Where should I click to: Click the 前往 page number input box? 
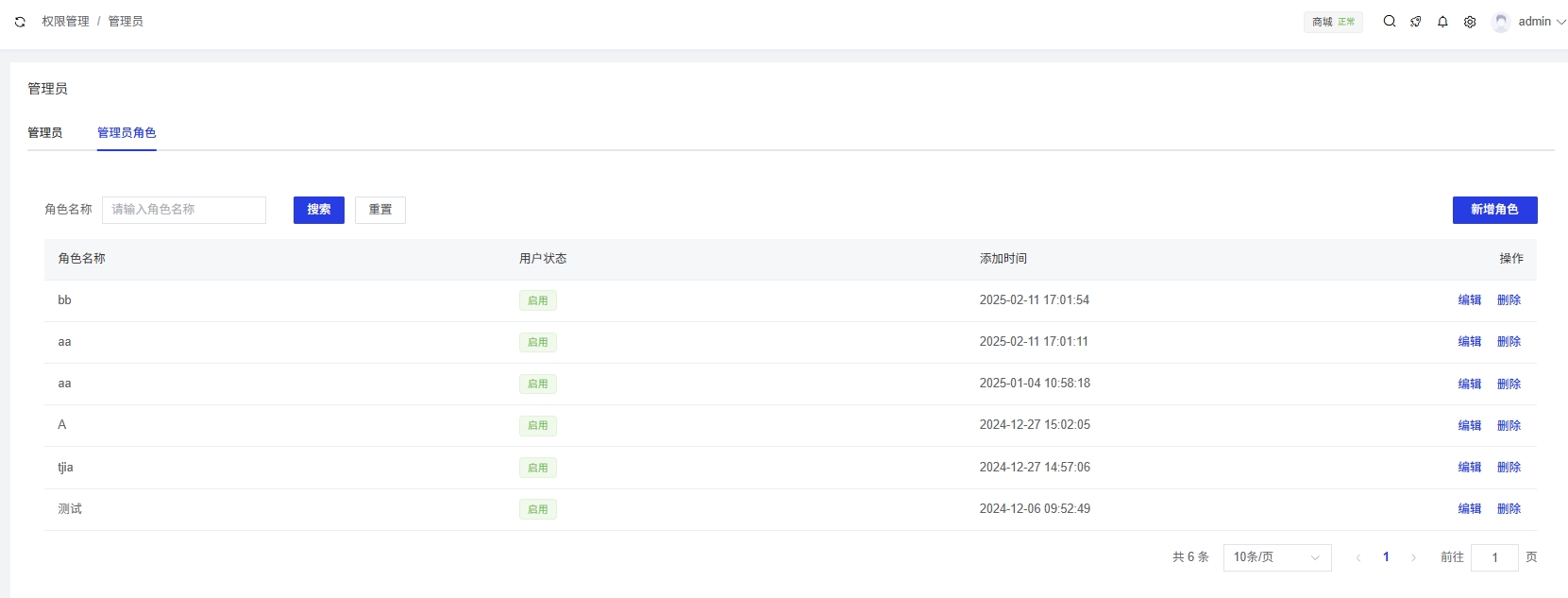pos(1493,557)
